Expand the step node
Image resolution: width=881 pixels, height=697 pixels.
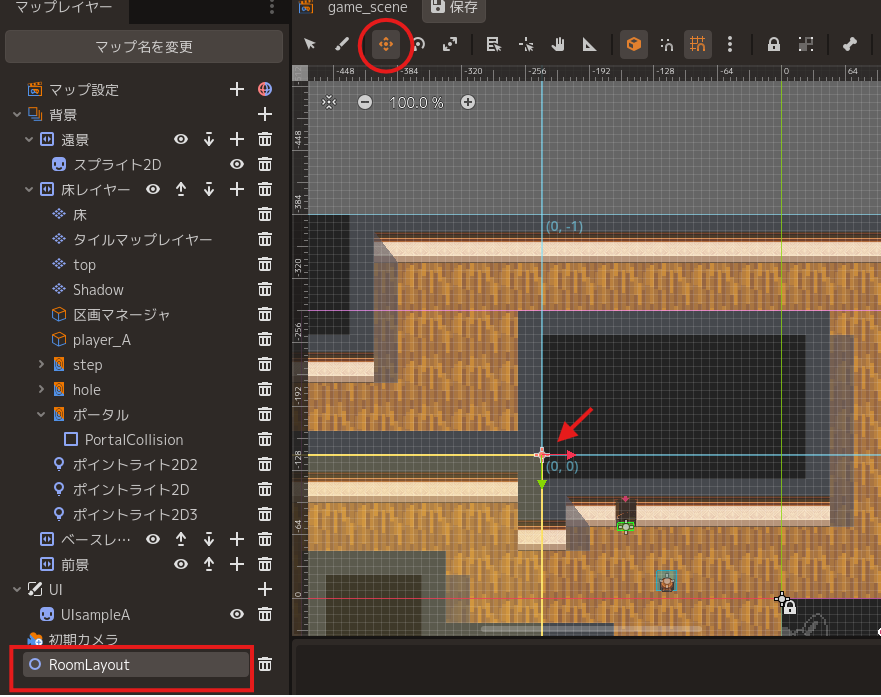tap(41, 365)
